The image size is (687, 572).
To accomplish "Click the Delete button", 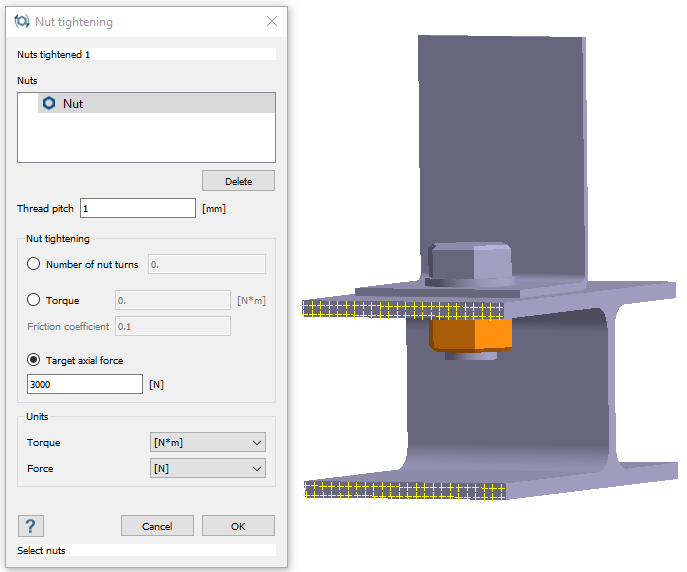I will click(238, 181).
